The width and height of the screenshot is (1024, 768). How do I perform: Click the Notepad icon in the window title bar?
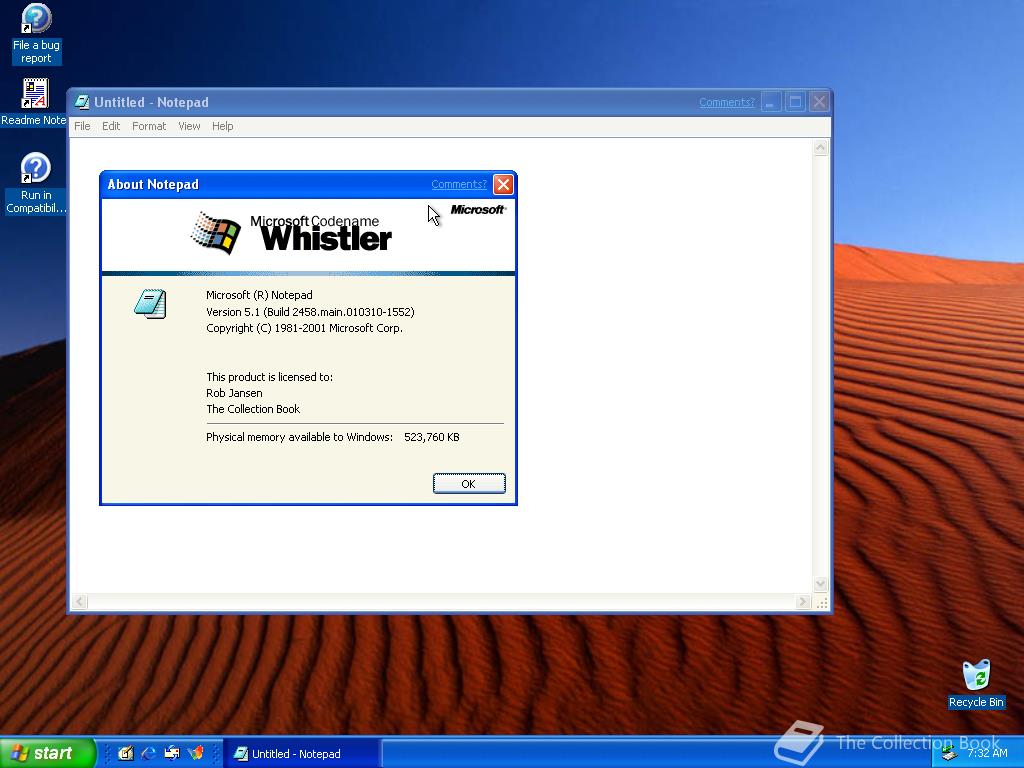[x=82, y=102]
